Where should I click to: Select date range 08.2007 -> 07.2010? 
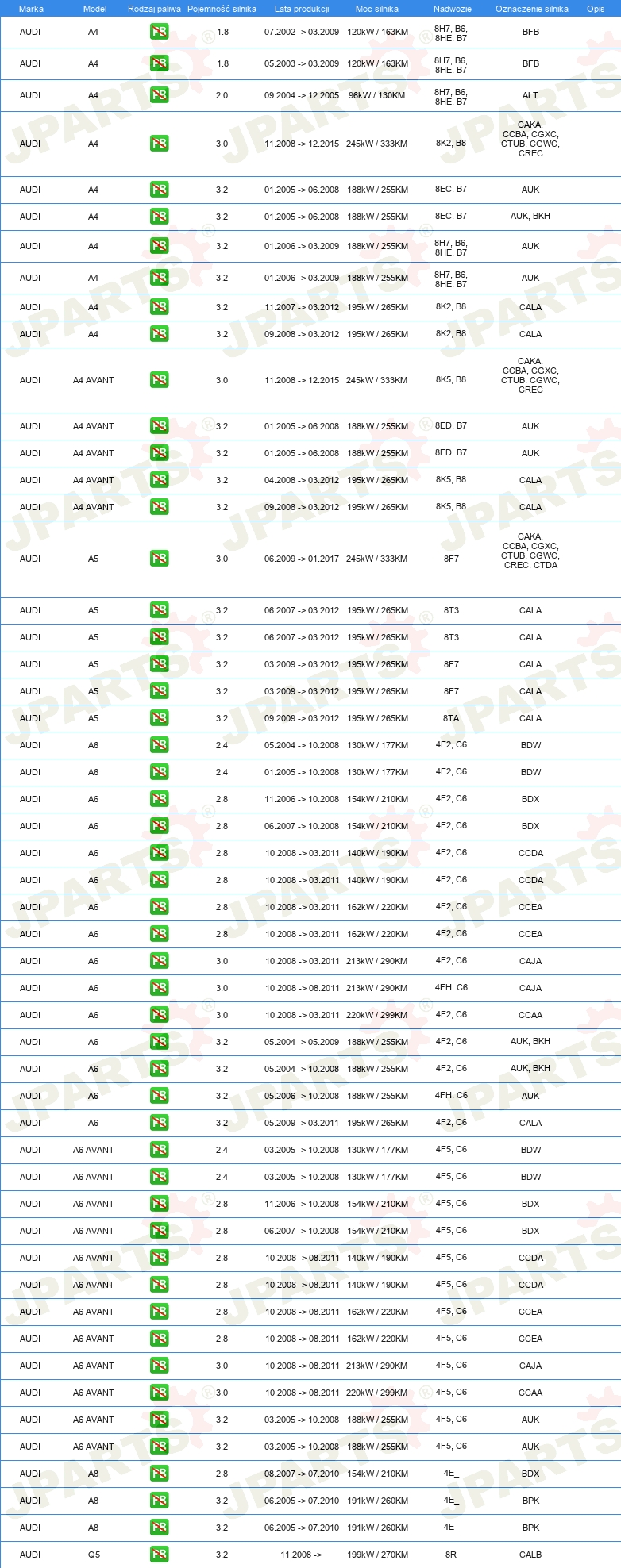(x=302, y=1474)
